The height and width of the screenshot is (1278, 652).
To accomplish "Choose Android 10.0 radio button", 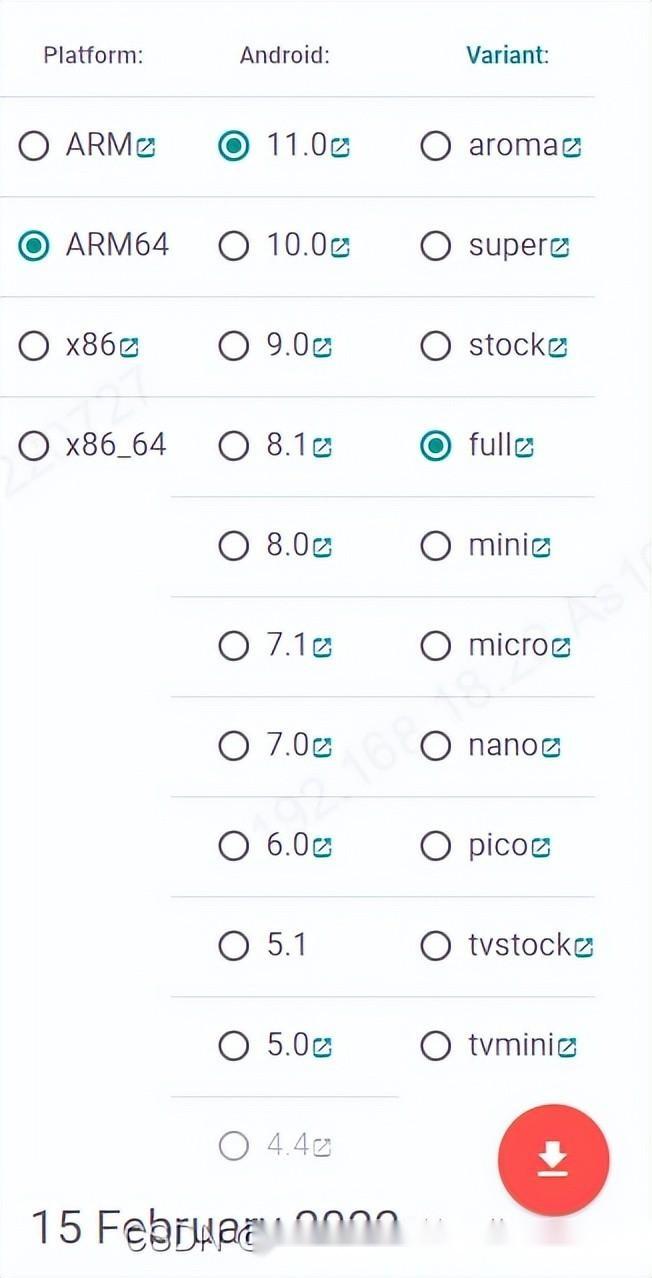I will click(233, 245).
